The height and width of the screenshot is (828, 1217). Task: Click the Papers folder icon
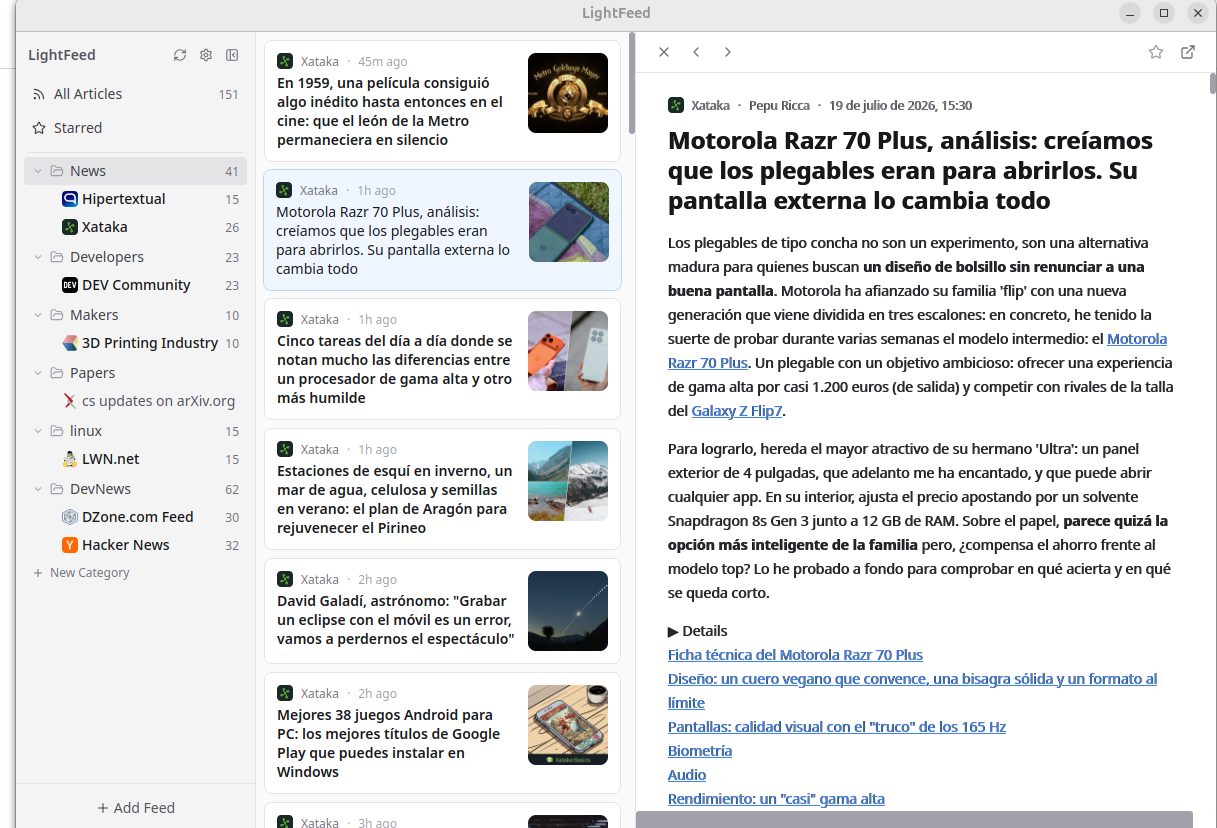57,373
